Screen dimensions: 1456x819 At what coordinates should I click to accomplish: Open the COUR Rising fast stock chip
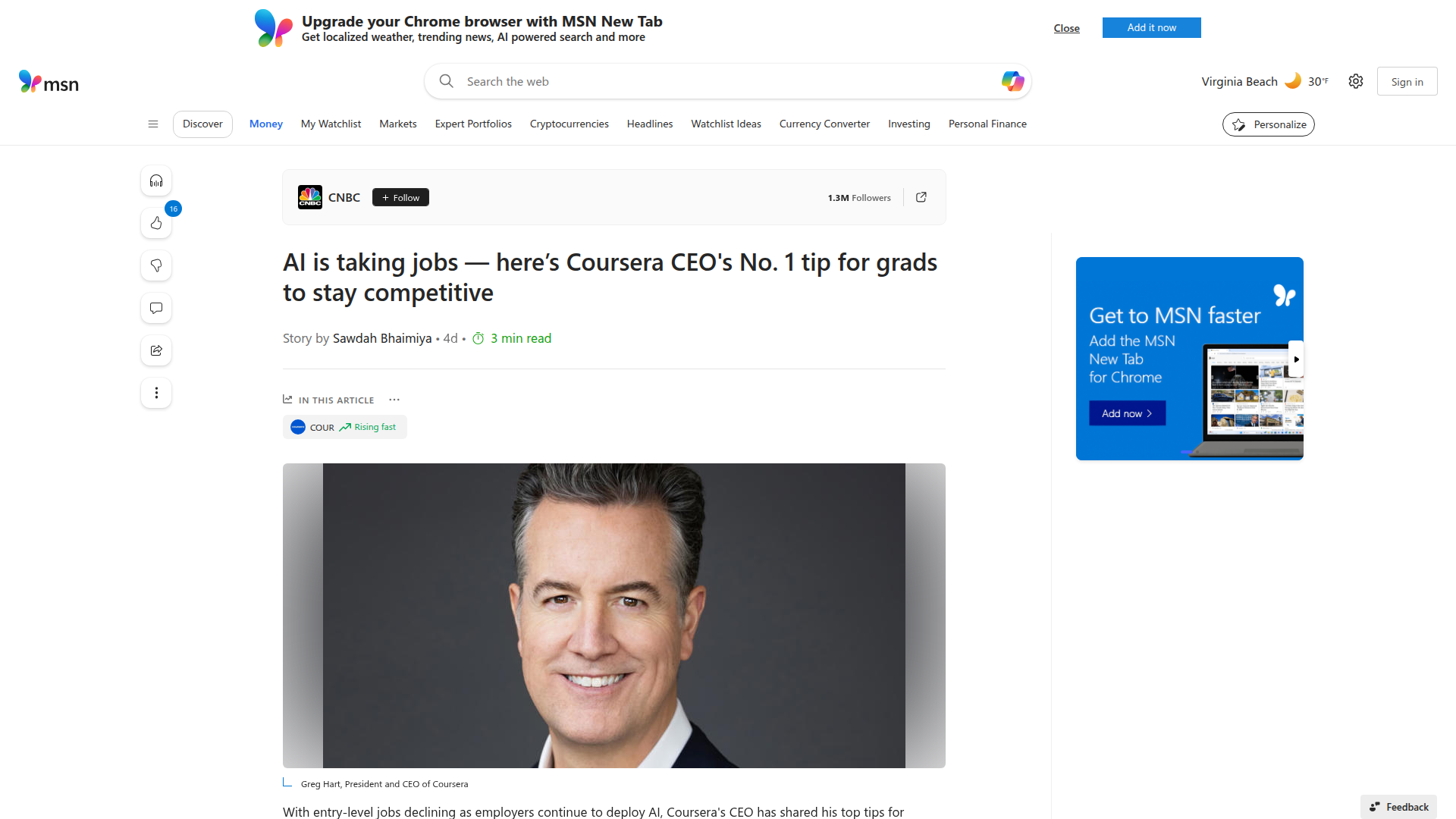[345, 427]
